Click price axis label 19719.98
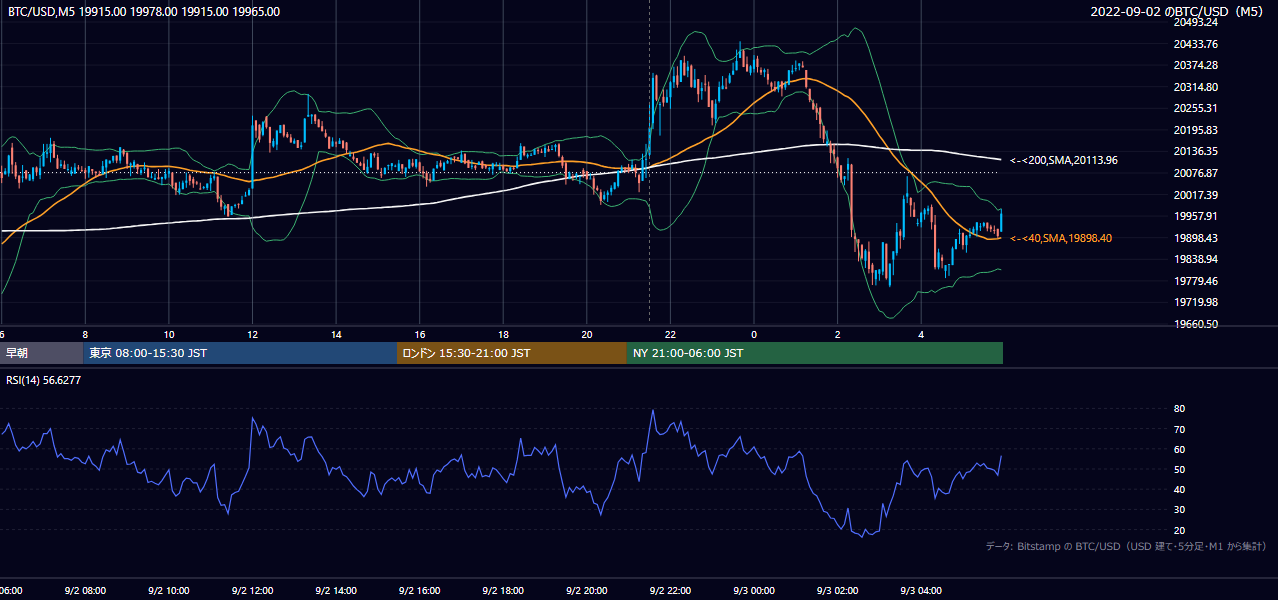This screenshot has height=600, width=1278. (1195, 302)
